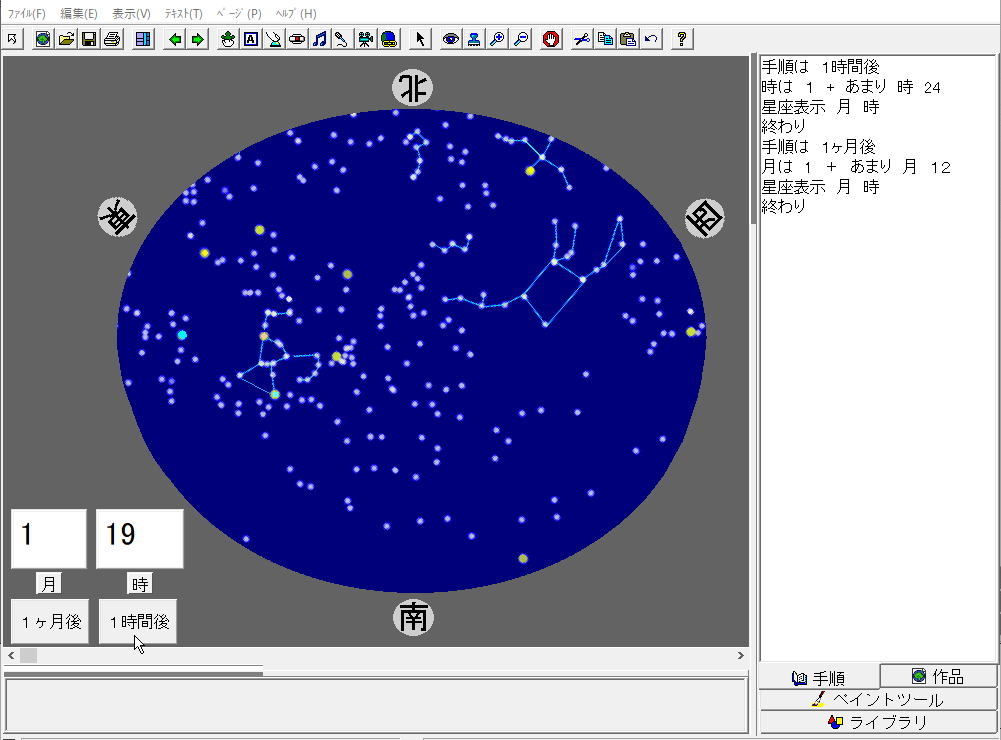
Task: Click the scissors cut icon
Action: 582,39
